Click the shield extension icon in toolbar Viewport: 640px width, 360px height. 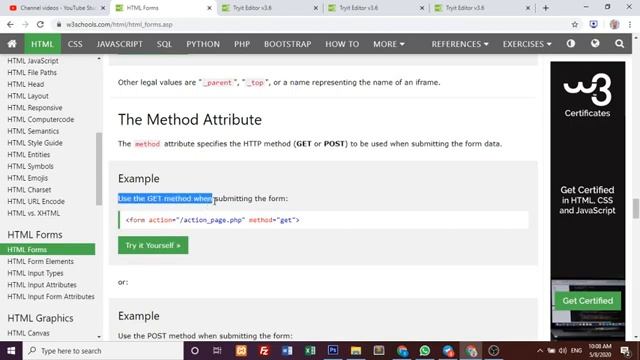tap(594, 24)
